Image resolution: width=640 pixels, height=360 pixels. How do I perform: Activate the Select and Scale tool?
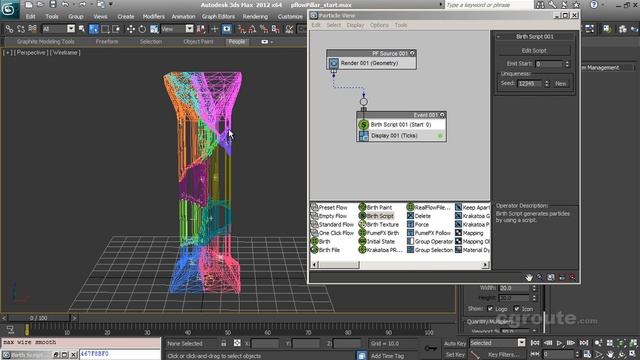click(x=154, y=29)
